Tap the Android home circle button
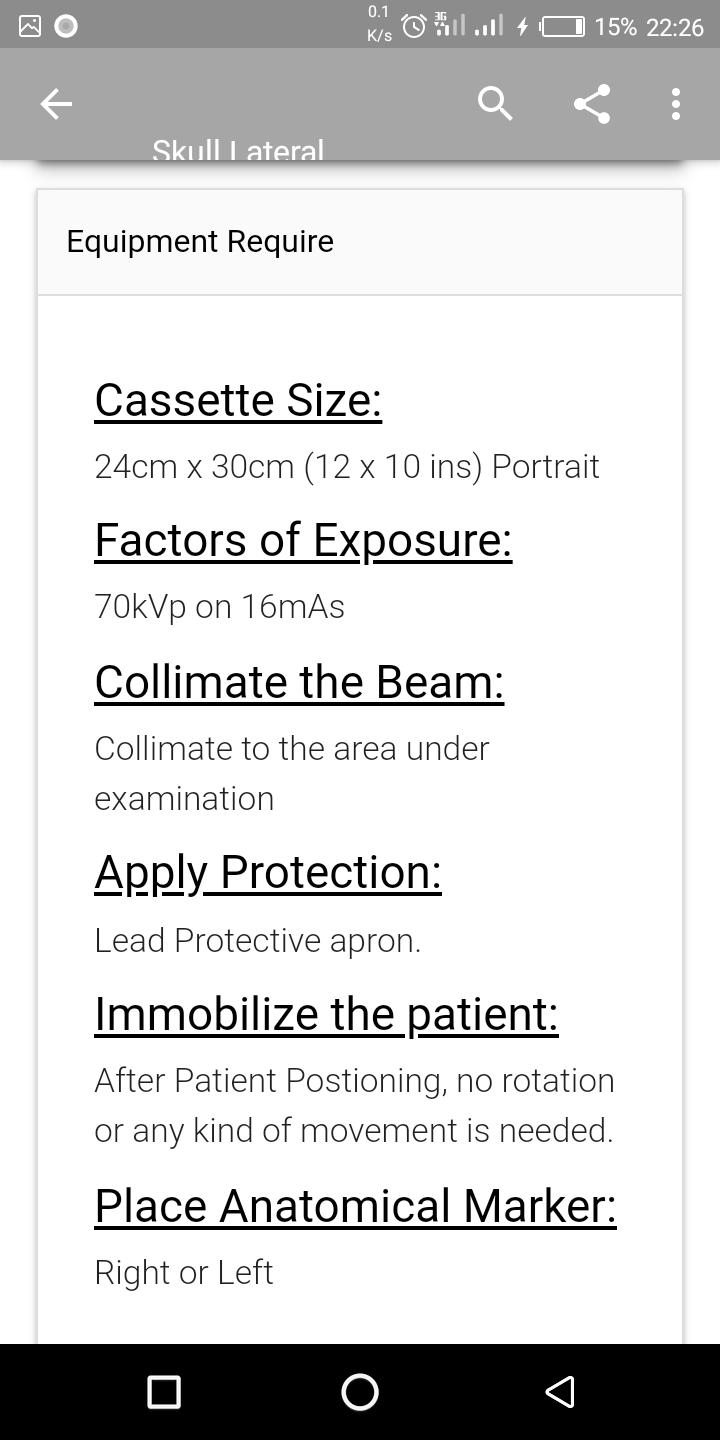This screenshot has height=1440, width=720. coord(360,1392)
